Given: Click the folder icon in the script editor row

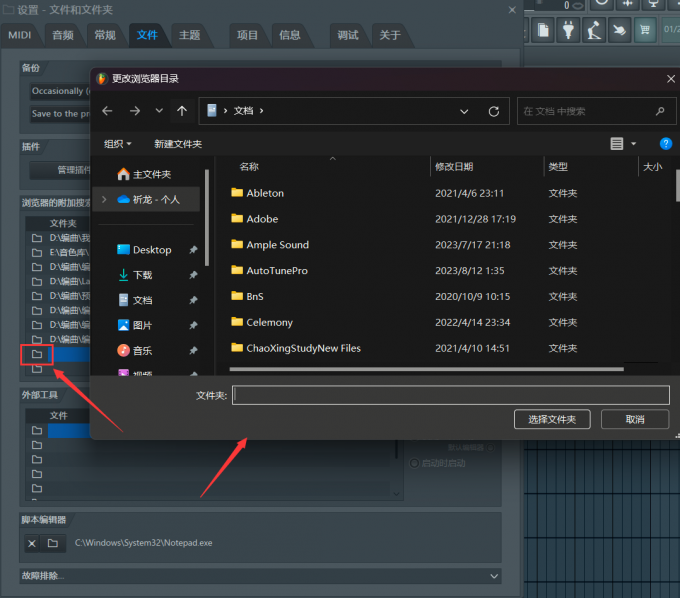Looking at the screenshot, I should click(53, 543).
